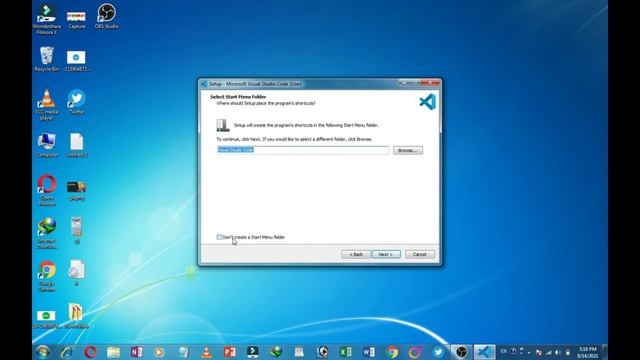Select VLC media player desktop shortcut
This screenshot has height=360, width=640.
[47, 105]
